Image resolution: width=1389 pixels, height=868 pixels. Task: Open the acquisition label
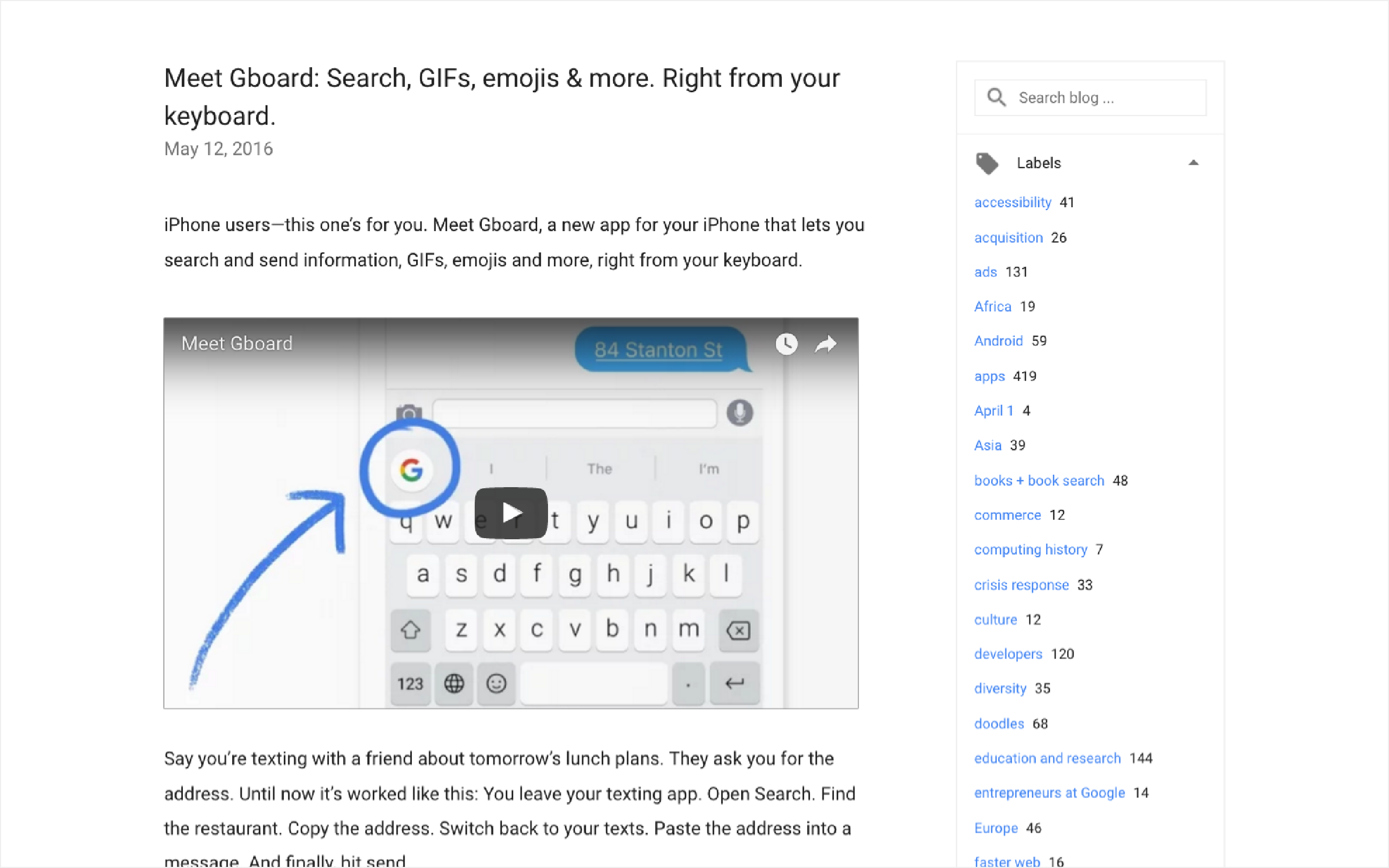point(1008,238)
